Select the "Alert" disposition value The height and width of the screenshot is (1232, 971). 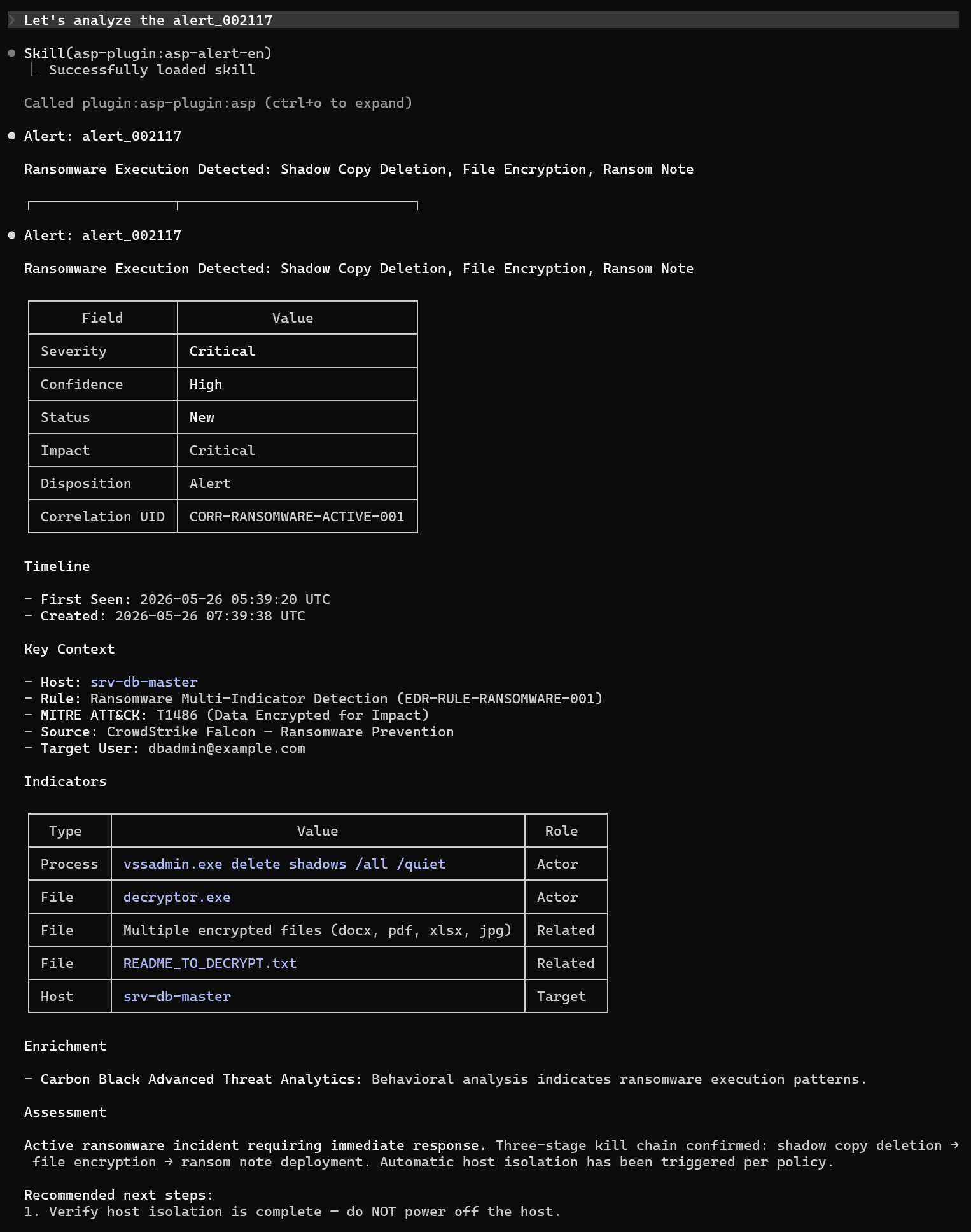(x=210, y=484)
